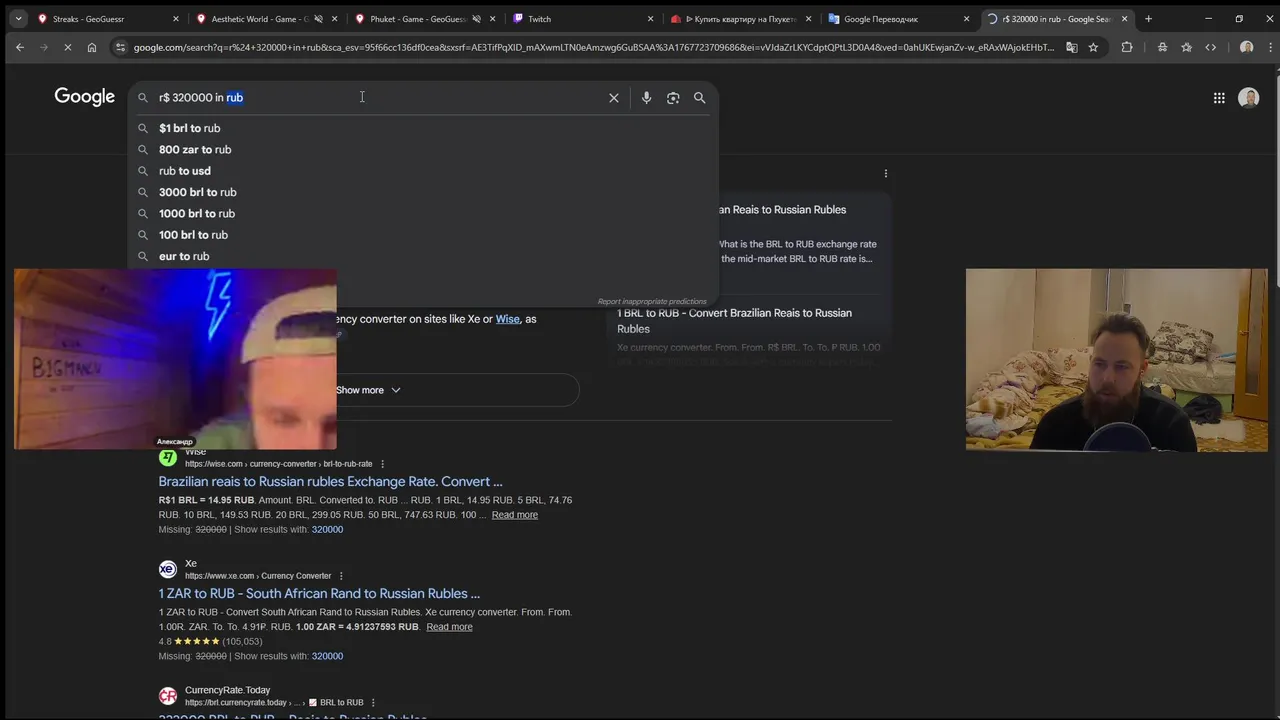Click the left streamer webcam overlay
This screenshot has width=1280, height=720.
pos(175,359)
